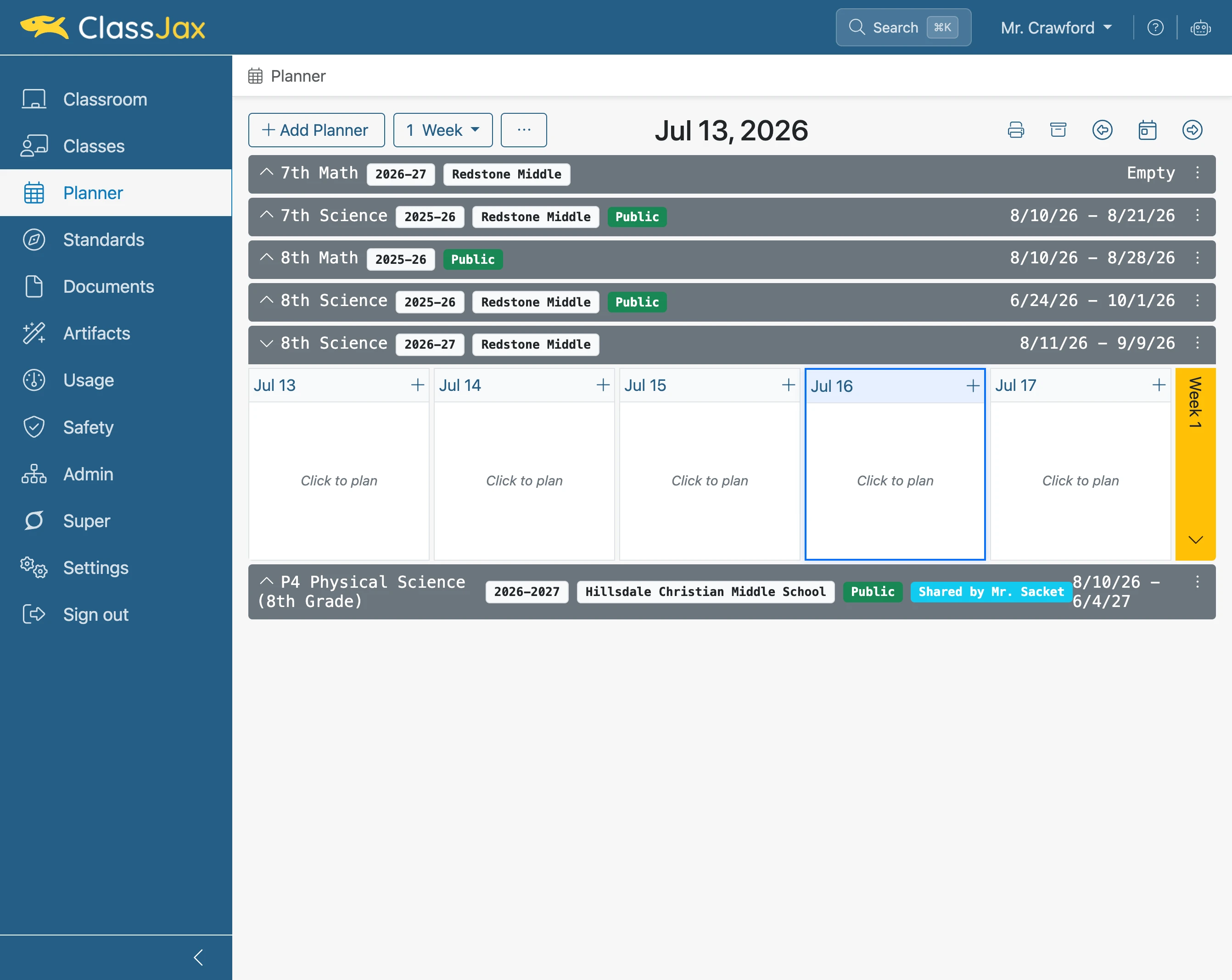Sign out from the sidebar

click(x=116, y=614)
